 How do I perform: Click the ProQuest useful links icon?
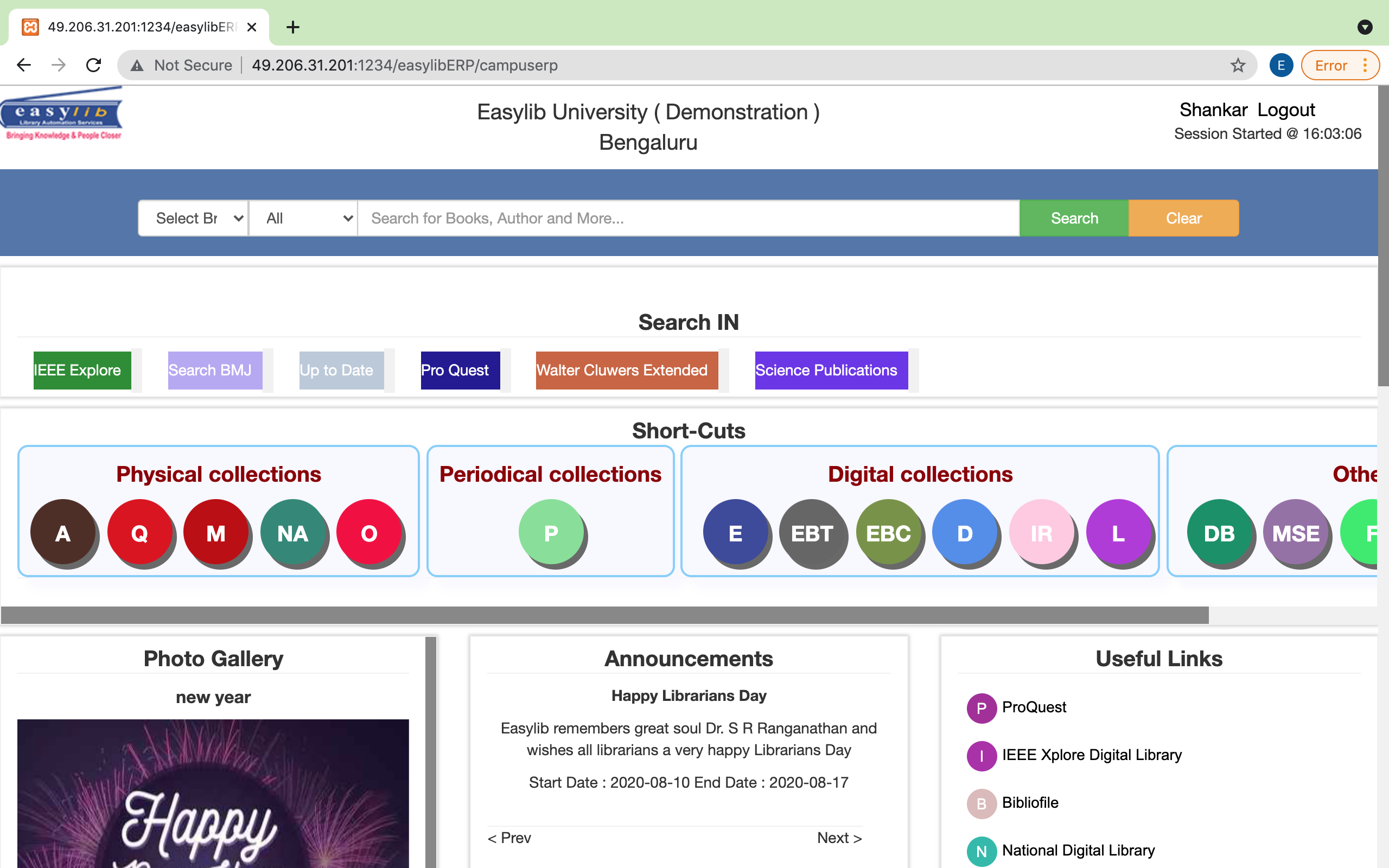(982, 707)
